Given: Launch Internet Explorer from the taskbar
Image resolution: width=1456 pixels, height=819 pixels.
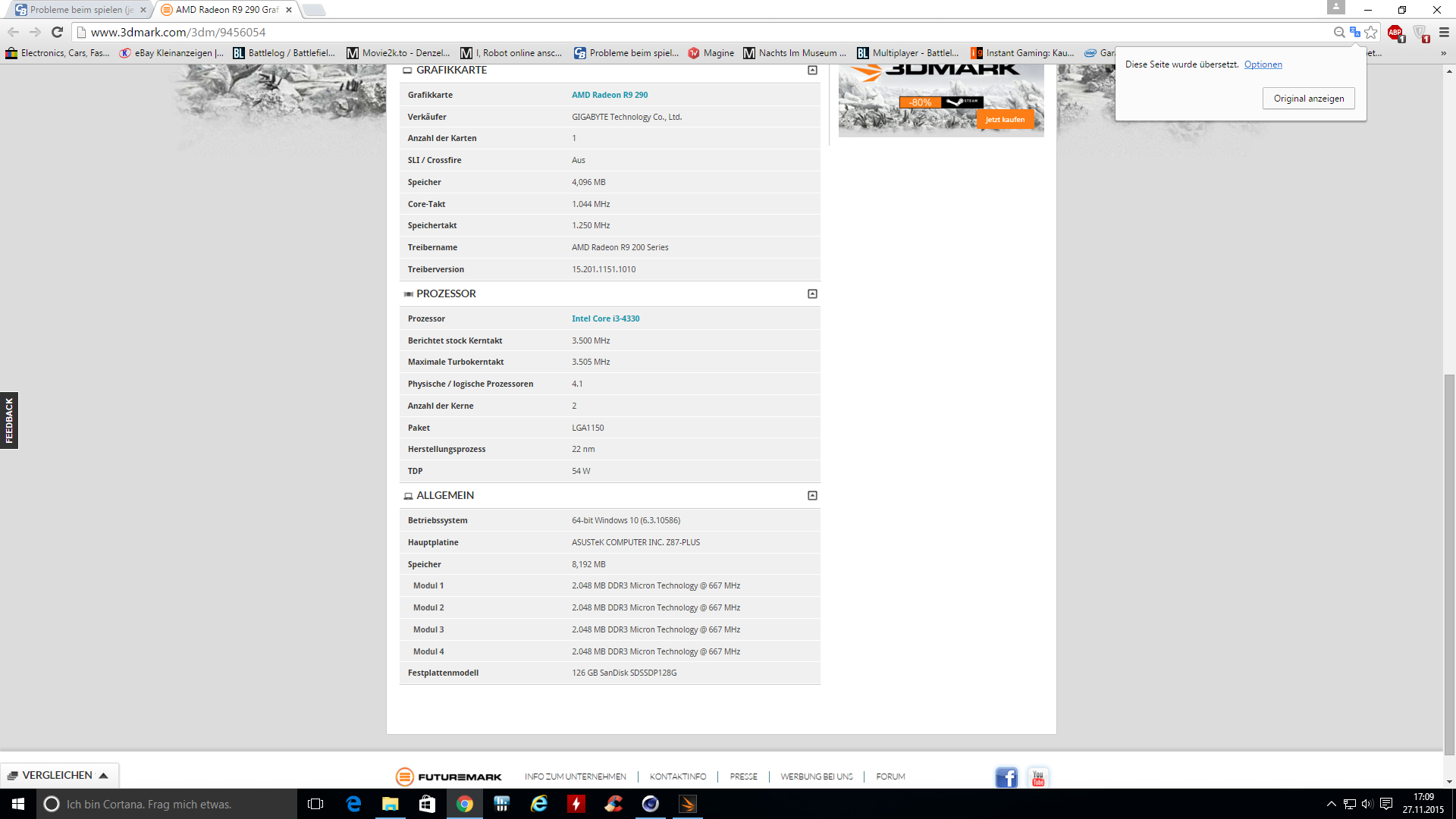Looking at the screenshot, I should [539, 804].
